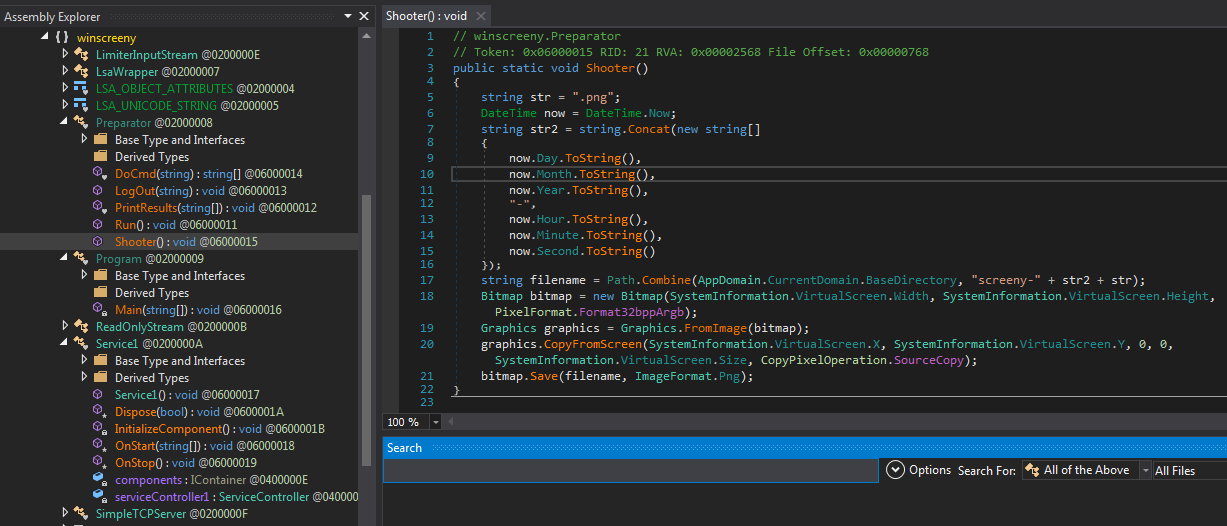Image resolution: width=1227 pixels, height=526 pixels.
Task: Expand the search Options chevron button
Action: tap(894, 470)
